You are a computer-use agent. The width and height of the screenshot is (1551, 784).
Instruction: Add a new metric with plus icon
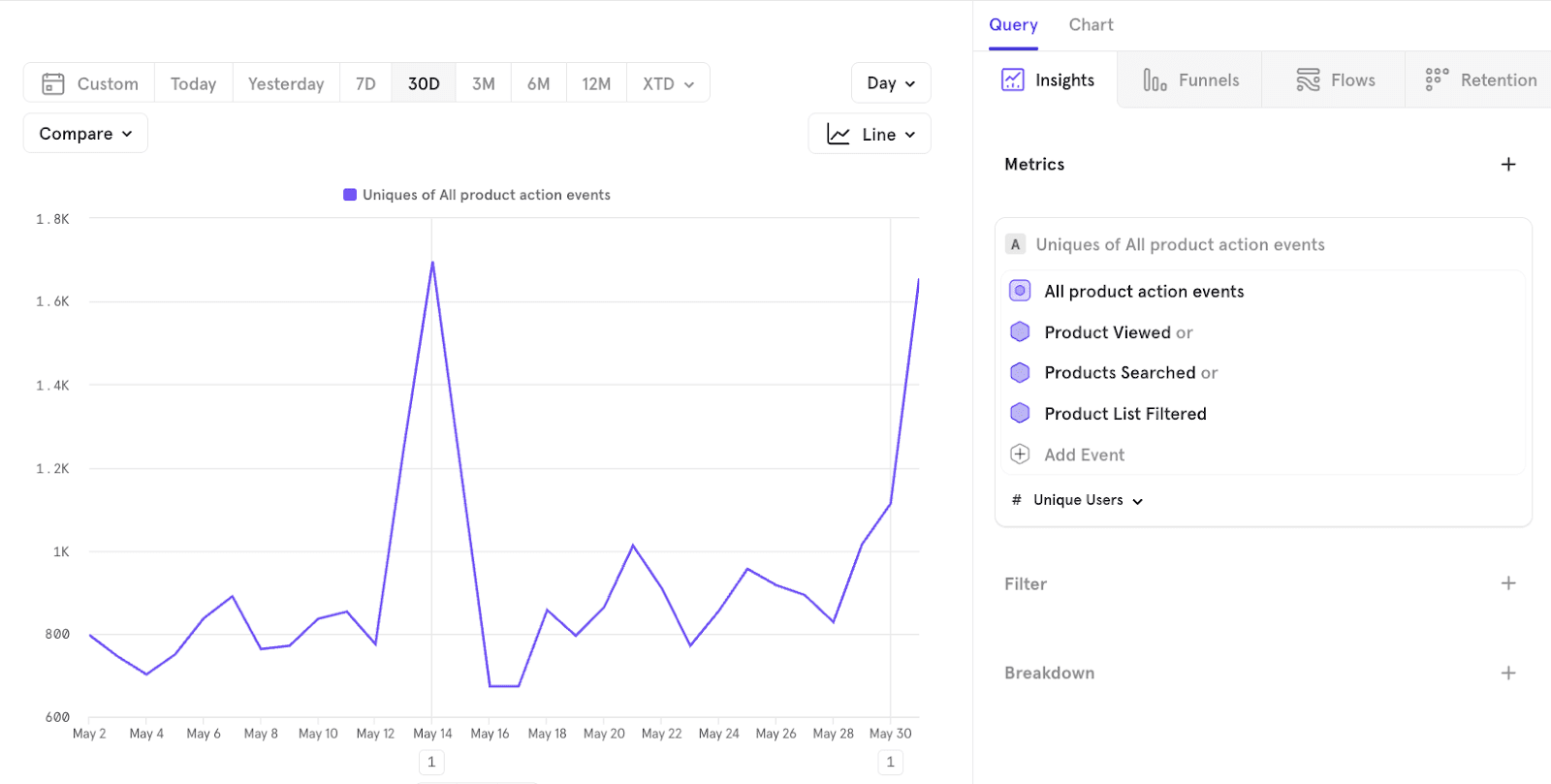1508,165
